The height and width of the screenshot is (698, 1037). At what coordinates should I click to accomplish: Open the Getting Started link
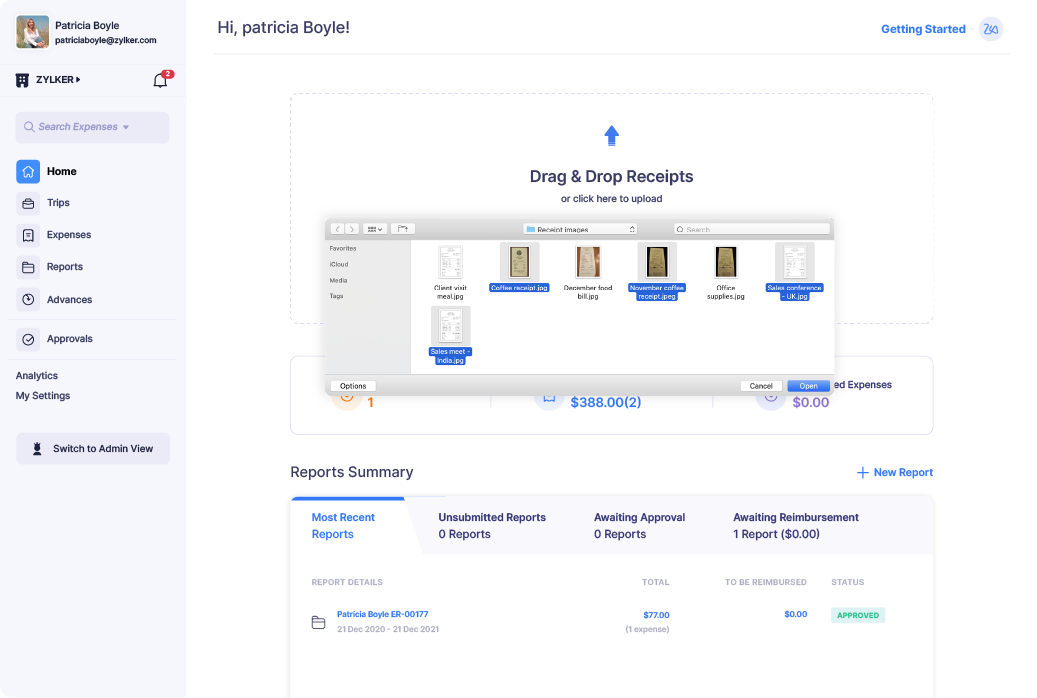coord(923,29)
